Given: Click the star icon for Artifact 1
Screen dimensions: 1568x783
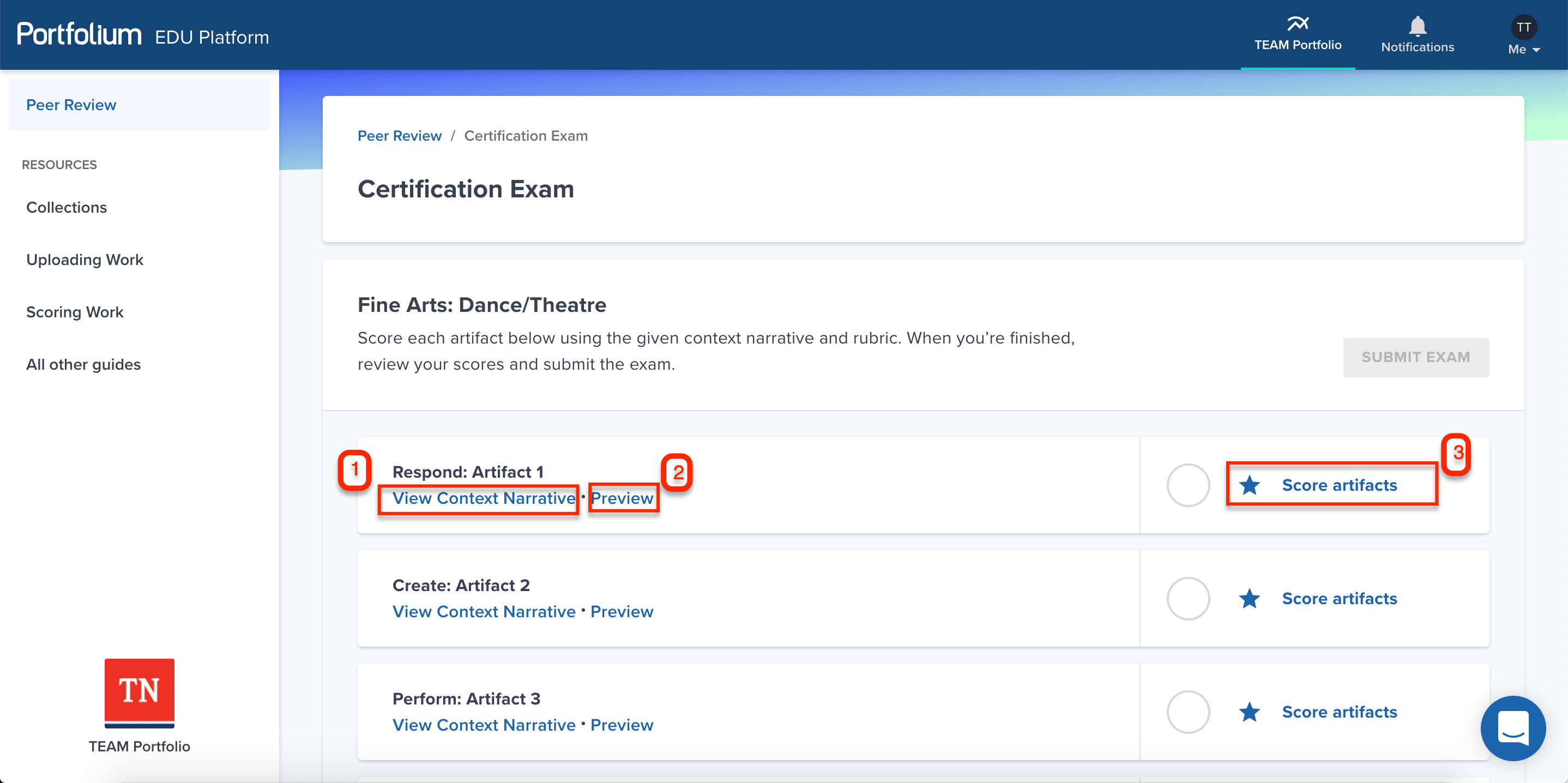Looking at the screenshot, I should 1249,485.
